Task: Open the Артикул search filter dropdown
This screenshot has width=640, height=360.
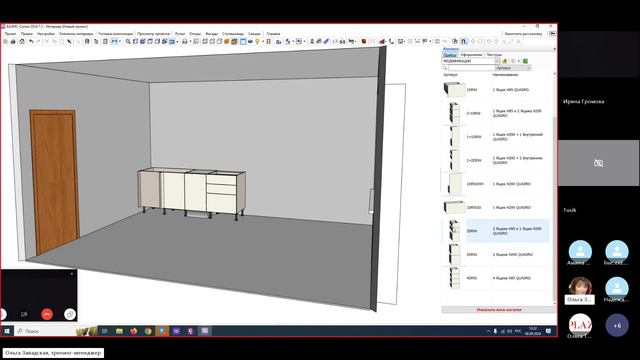Action: [x=513, y=68]
